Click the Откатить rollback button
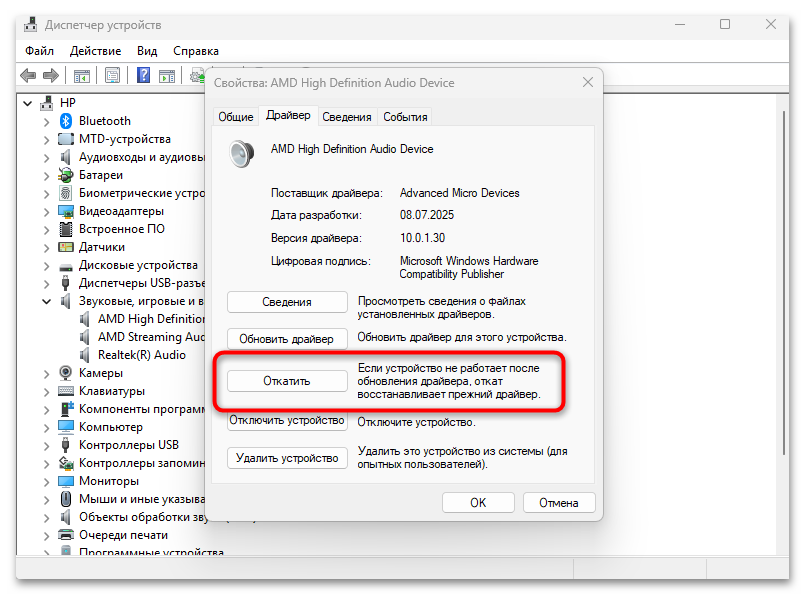The width and height of the screenshot is (805, 595). (287, 381)
